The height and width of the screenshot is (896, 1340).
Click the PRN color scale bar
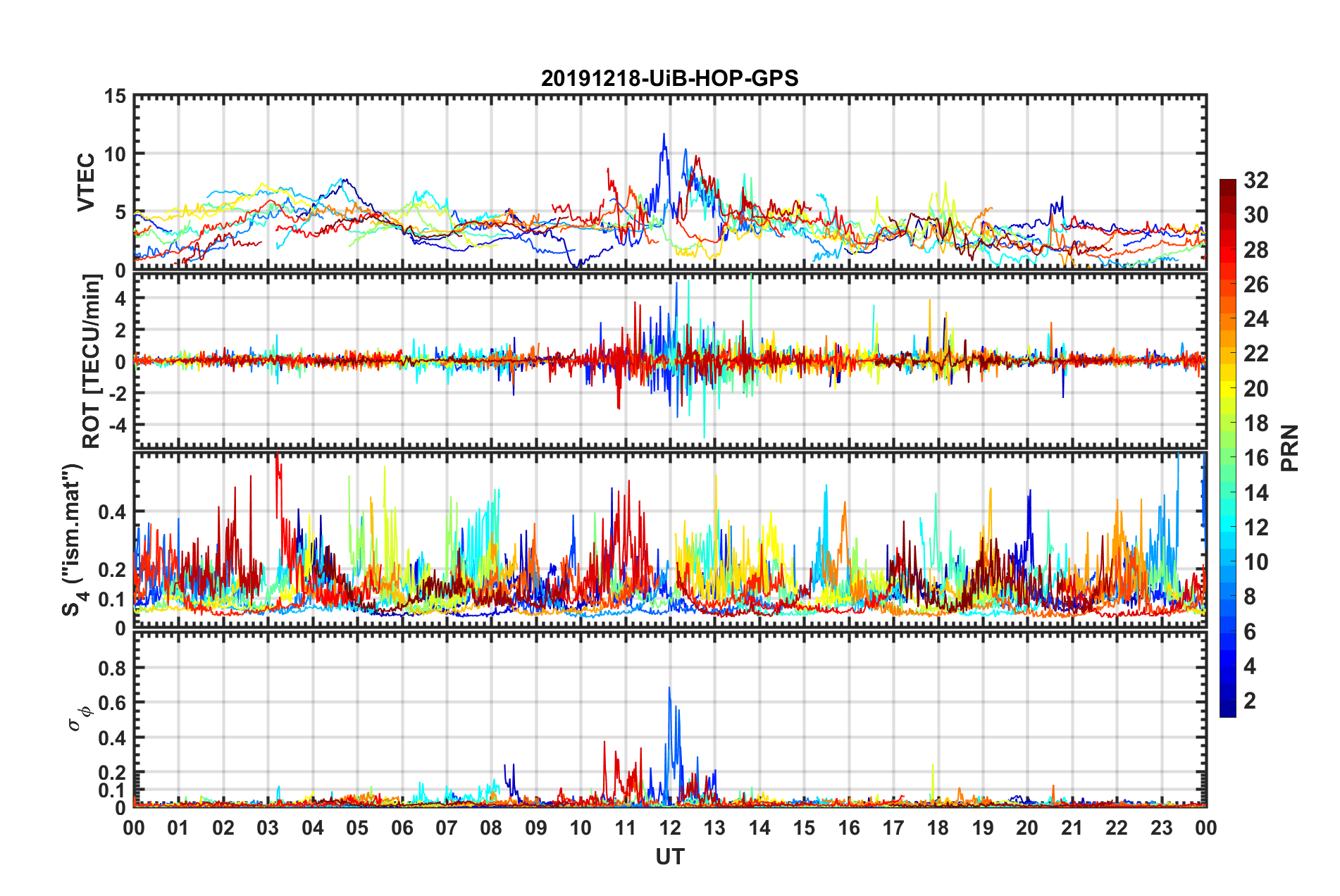1227,448
